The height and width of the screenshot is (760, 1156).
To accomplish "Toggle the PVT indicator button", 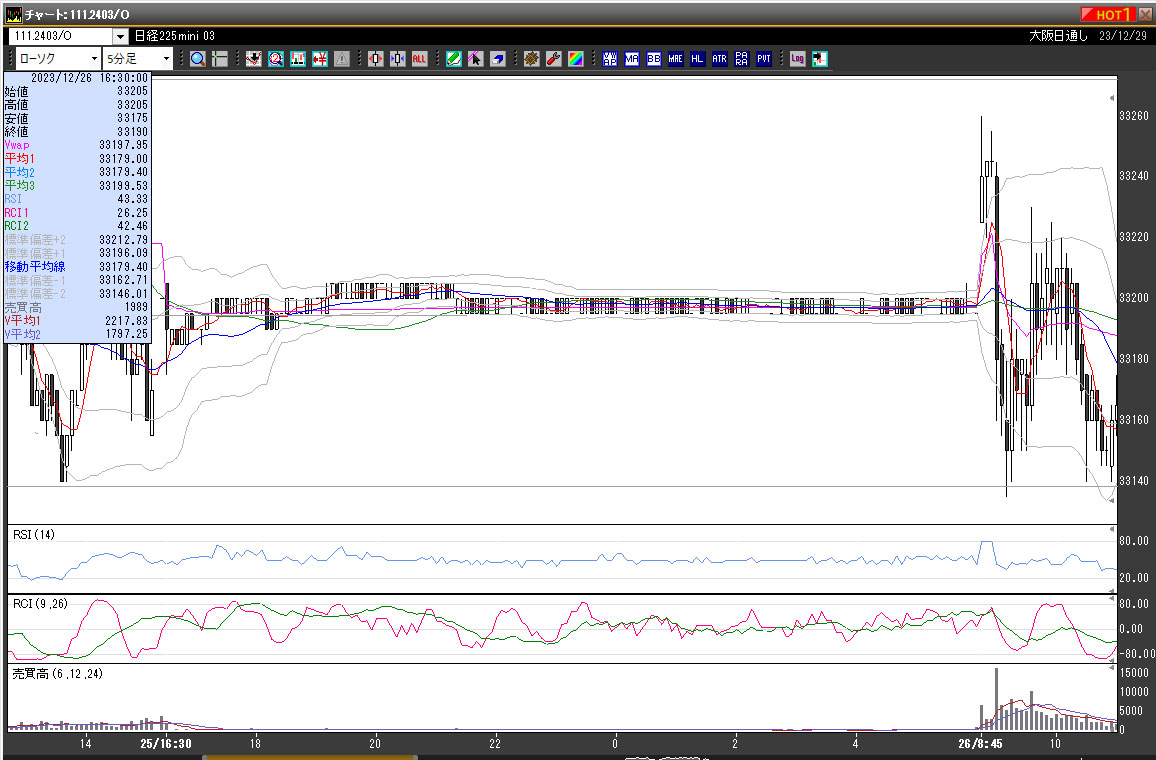I will pos(764,59).
